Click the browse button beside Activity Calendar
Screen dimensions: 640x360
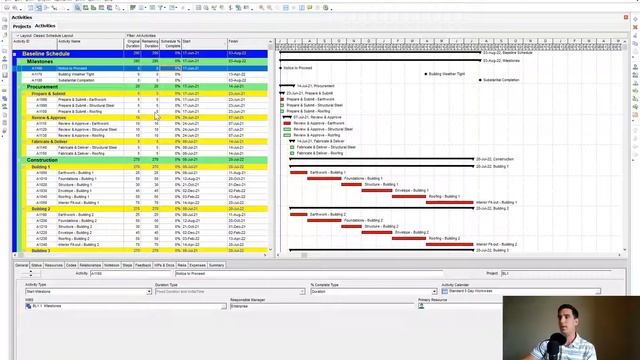coord(598,291)
